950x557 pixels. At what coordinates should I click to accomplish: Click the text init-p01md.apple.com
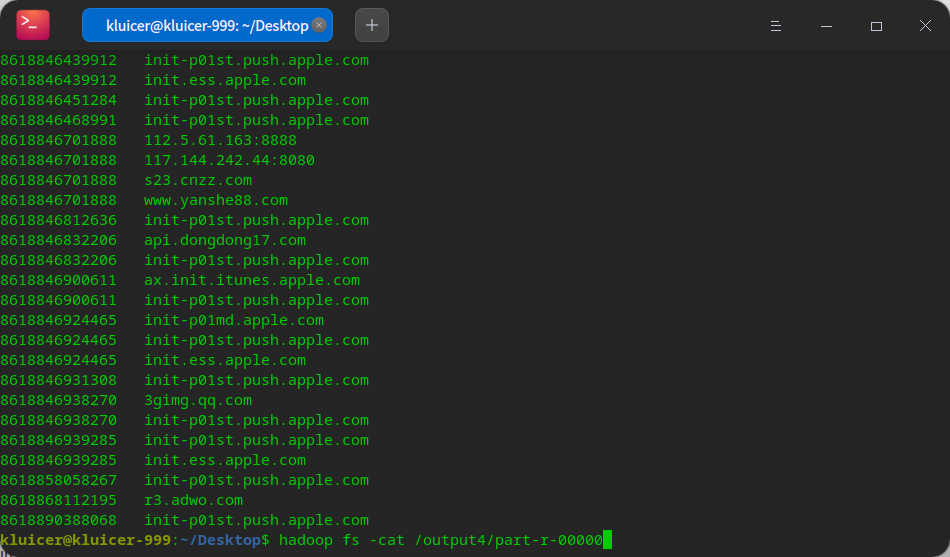pos(234,320)
